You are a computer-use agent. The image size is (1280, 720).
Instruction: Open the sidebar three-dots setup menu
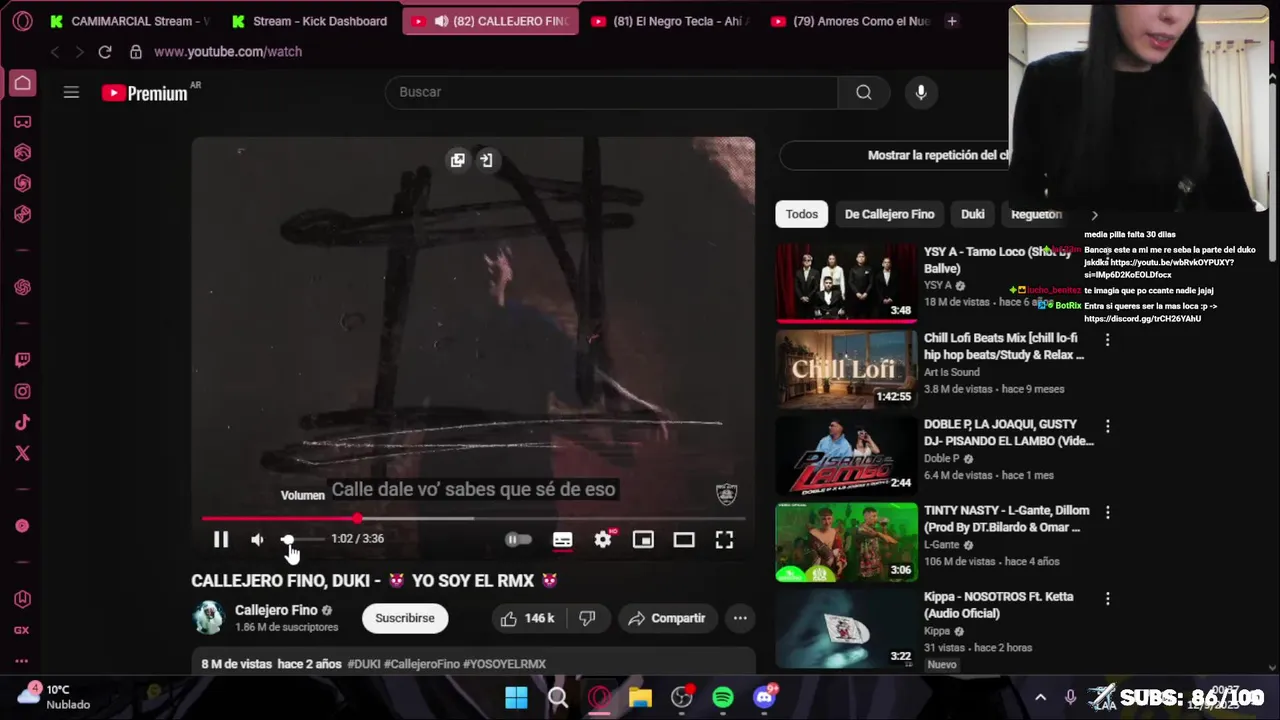22,661
